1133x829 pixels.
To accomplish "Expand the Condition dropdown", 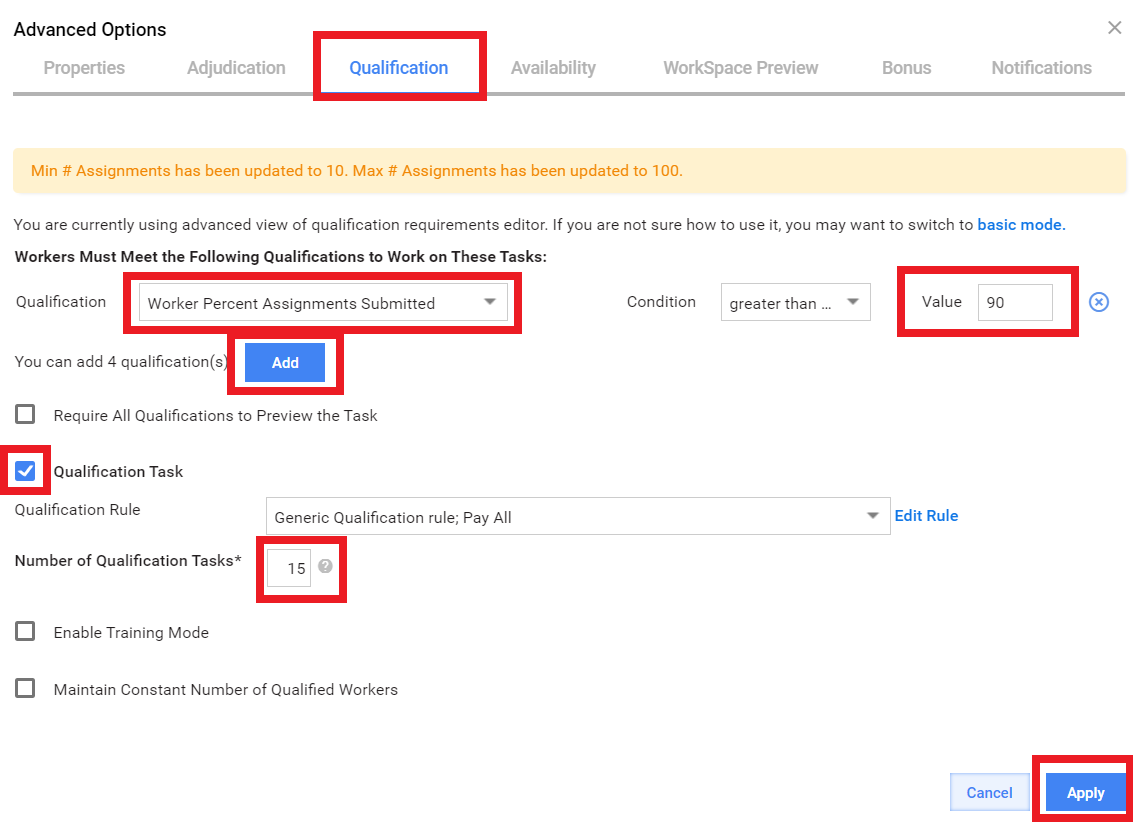I will coord(796,303).
